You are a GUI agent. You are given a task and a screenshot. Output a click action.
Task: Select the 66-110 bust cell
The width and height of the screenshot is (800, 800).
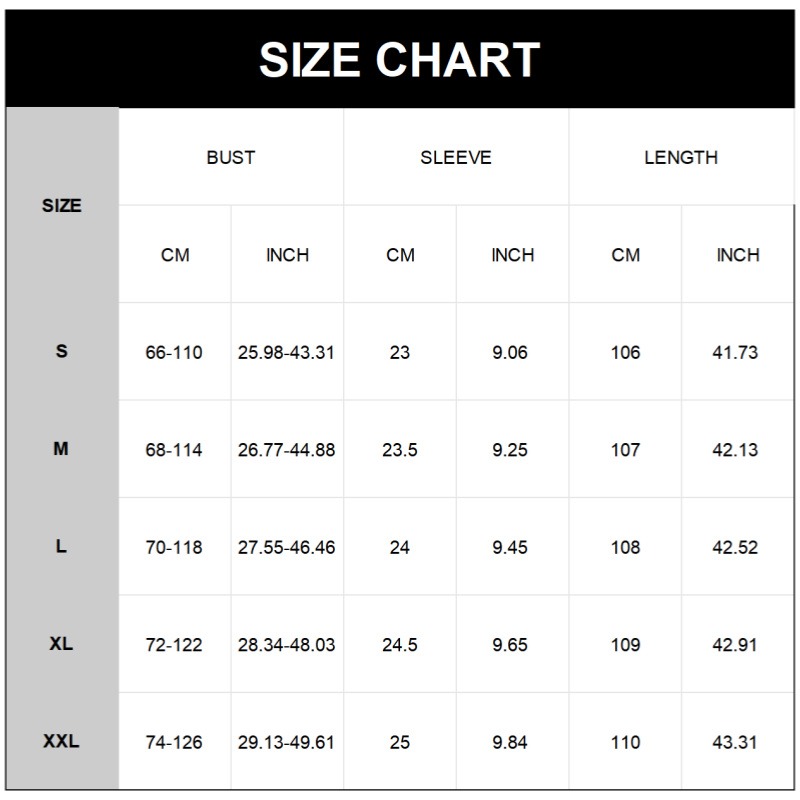[174, 353]
